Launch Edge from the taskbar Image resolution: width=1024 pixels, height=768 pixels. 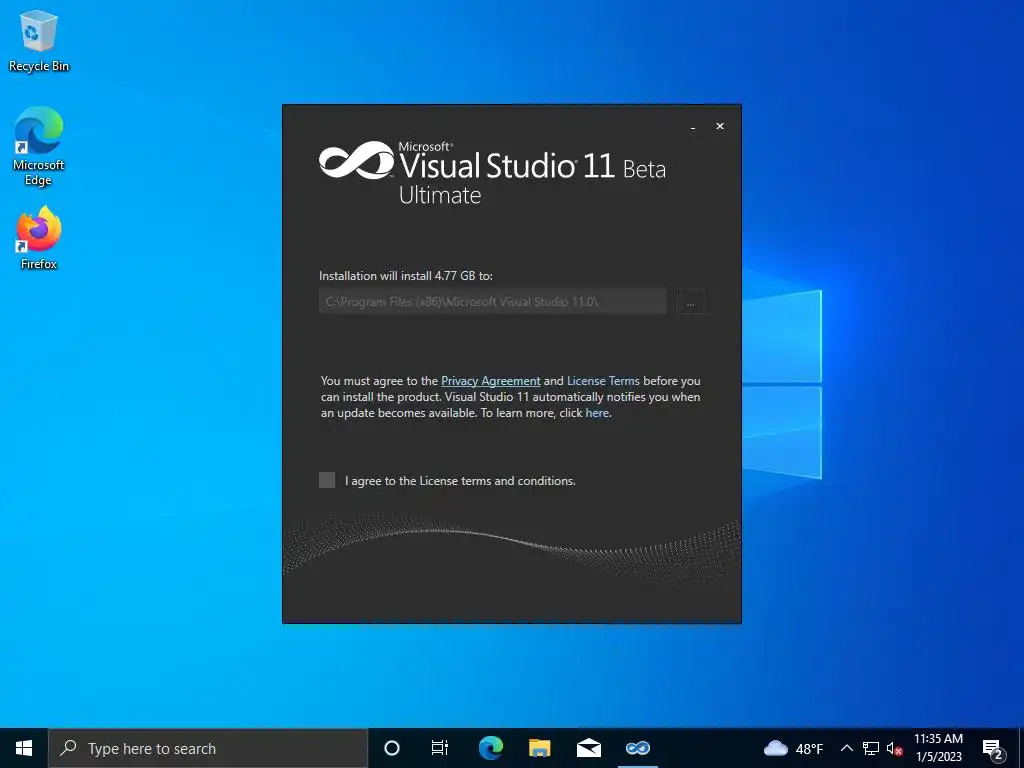click(x=490, y=748)
